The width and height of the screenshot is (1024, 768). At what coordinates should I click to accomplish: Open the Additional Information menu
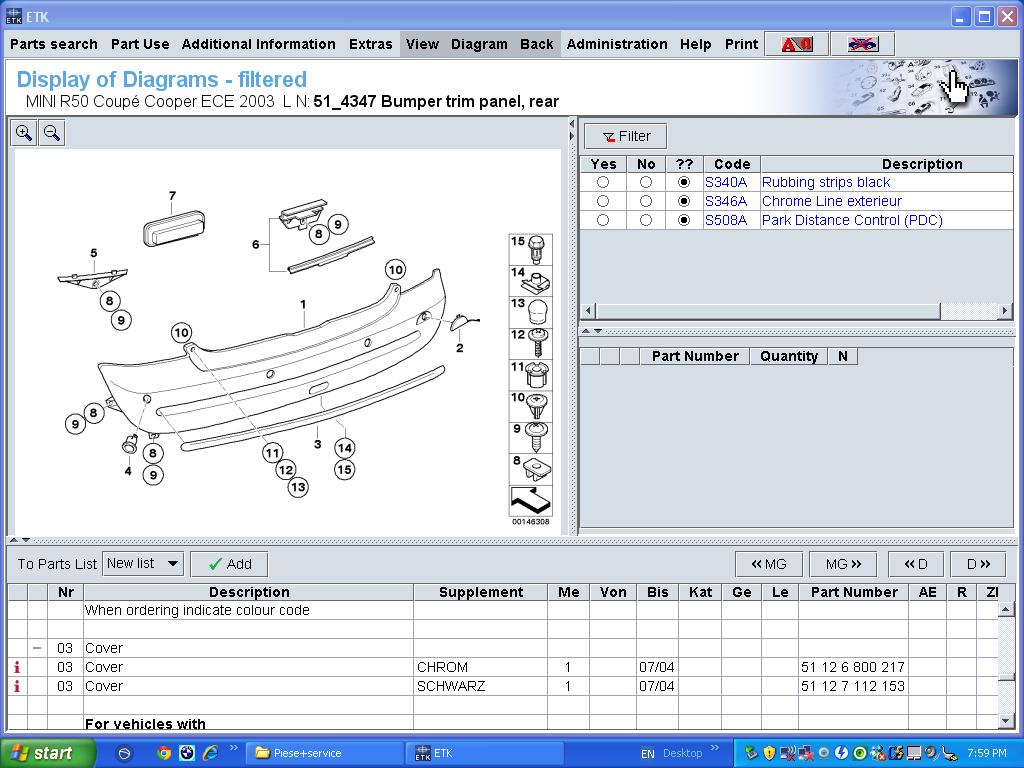coord(258,44)
